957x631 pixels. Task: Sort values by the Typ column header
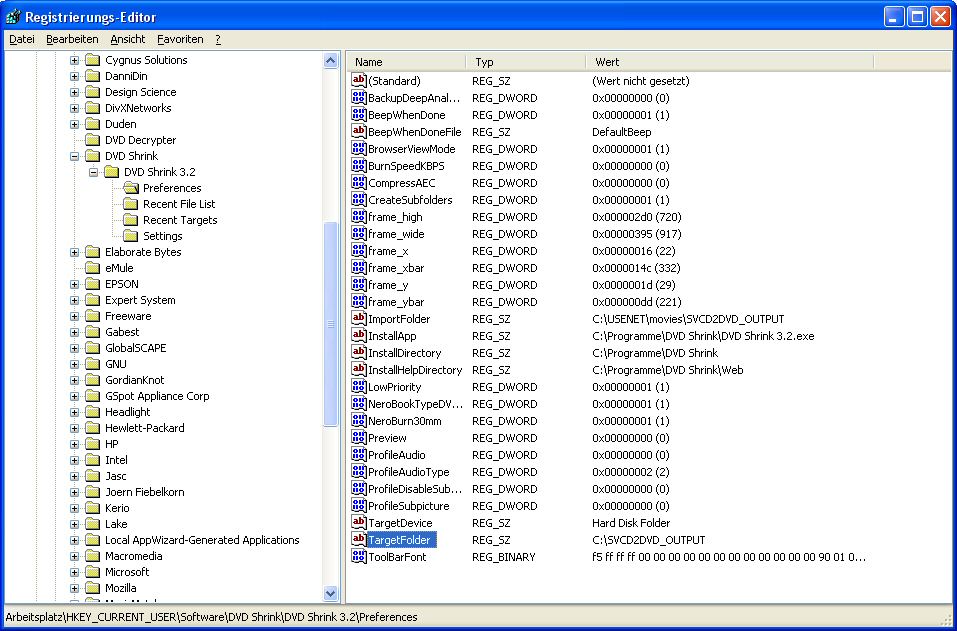525,62
